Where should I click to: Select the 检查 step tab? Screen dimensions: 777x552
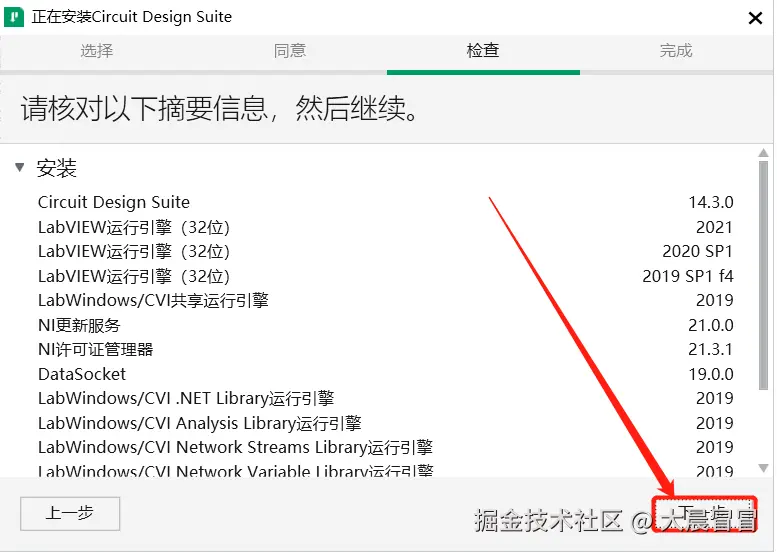[x=483, y=51]
